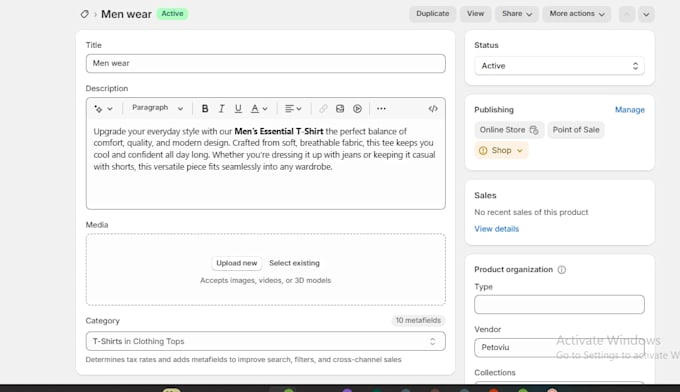Click Product organization info icon

pyautogui.click(x=562, y=270)
